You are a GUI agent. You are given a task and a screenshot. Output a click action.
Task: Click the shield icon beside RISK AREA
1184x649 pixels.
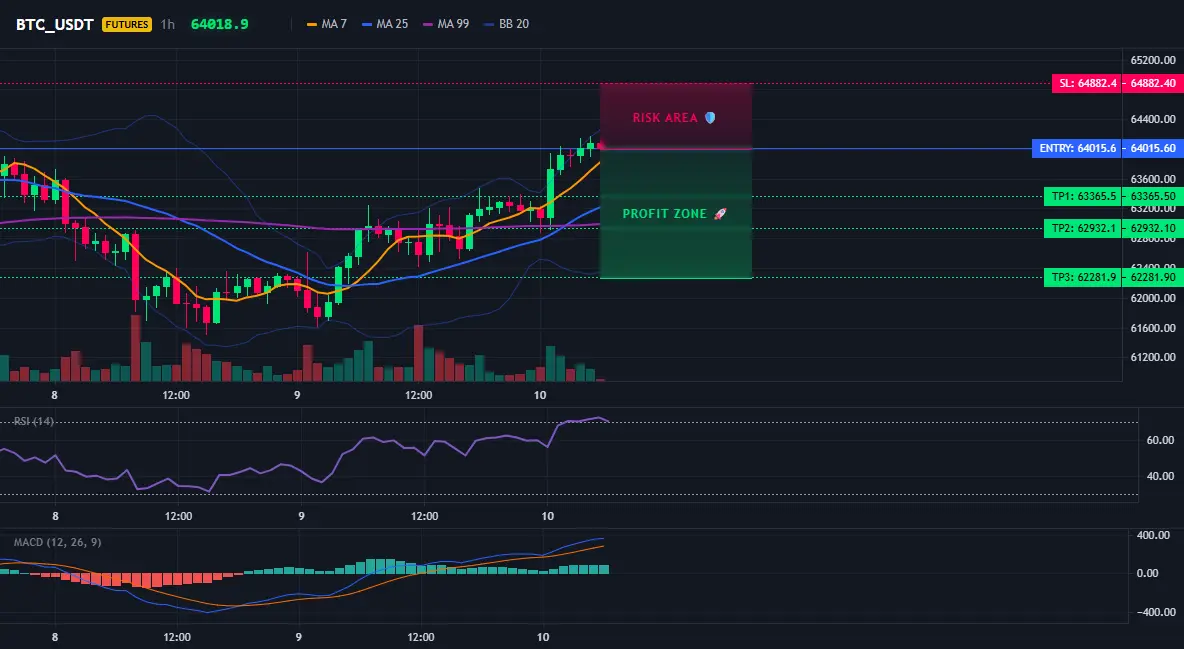709,118
